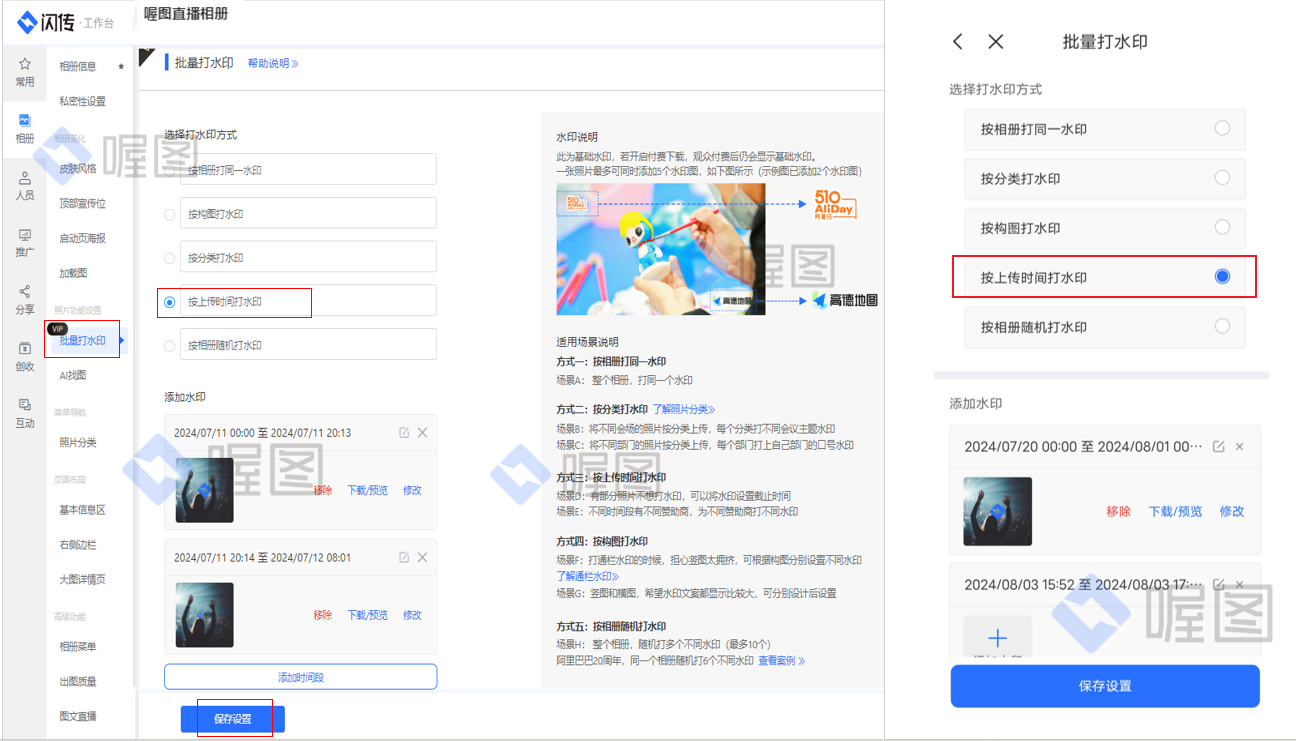Image resolution: width=1296 pixels, height=741 pixels.
Task: Edit time range of 2024/07/11 00:00 watermark card
Action: [x=404, y=433]
